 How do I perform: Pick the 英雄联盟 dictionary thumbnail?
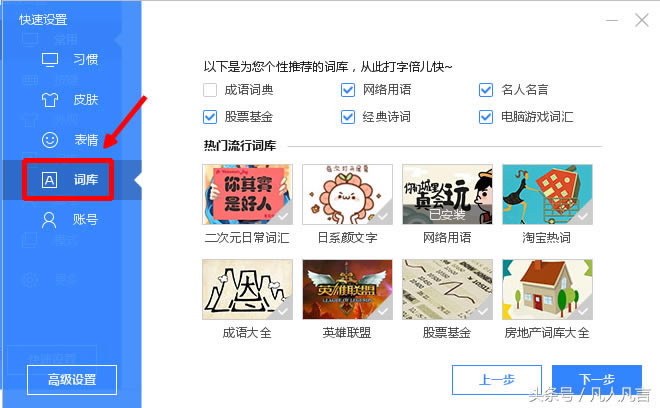(x=347, y=290)
